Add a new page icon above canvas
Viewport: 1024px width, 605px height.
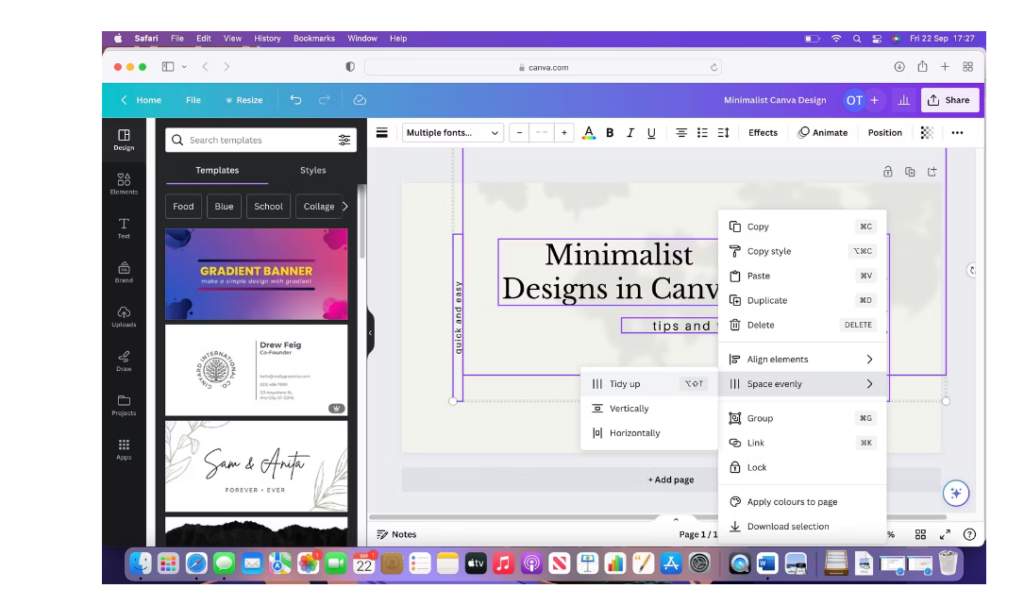tap(932, 172)
